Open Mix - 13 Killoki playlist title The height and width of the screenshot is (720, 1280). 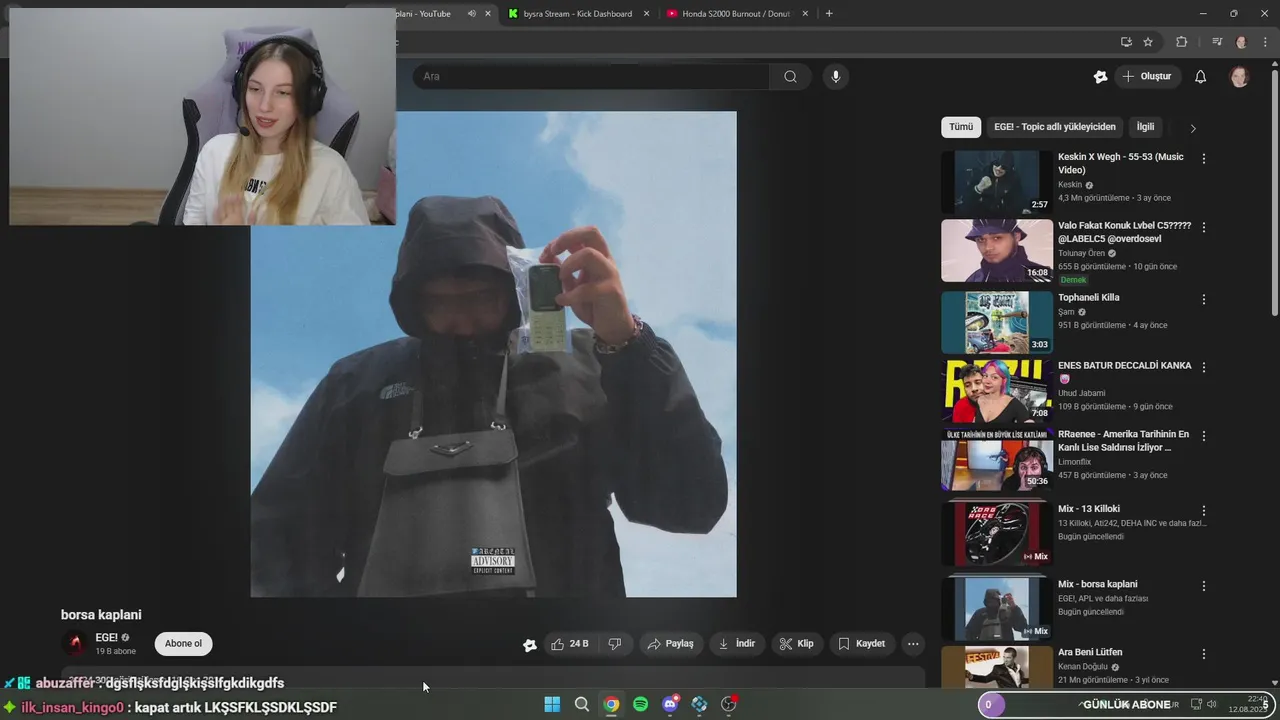point(1089,509)
